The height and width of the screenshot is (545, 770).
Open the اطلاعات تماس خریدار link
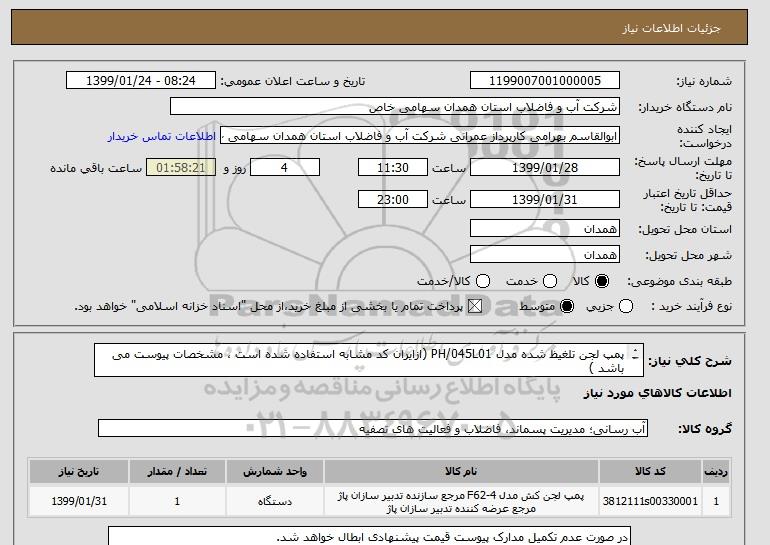(162, 136)
